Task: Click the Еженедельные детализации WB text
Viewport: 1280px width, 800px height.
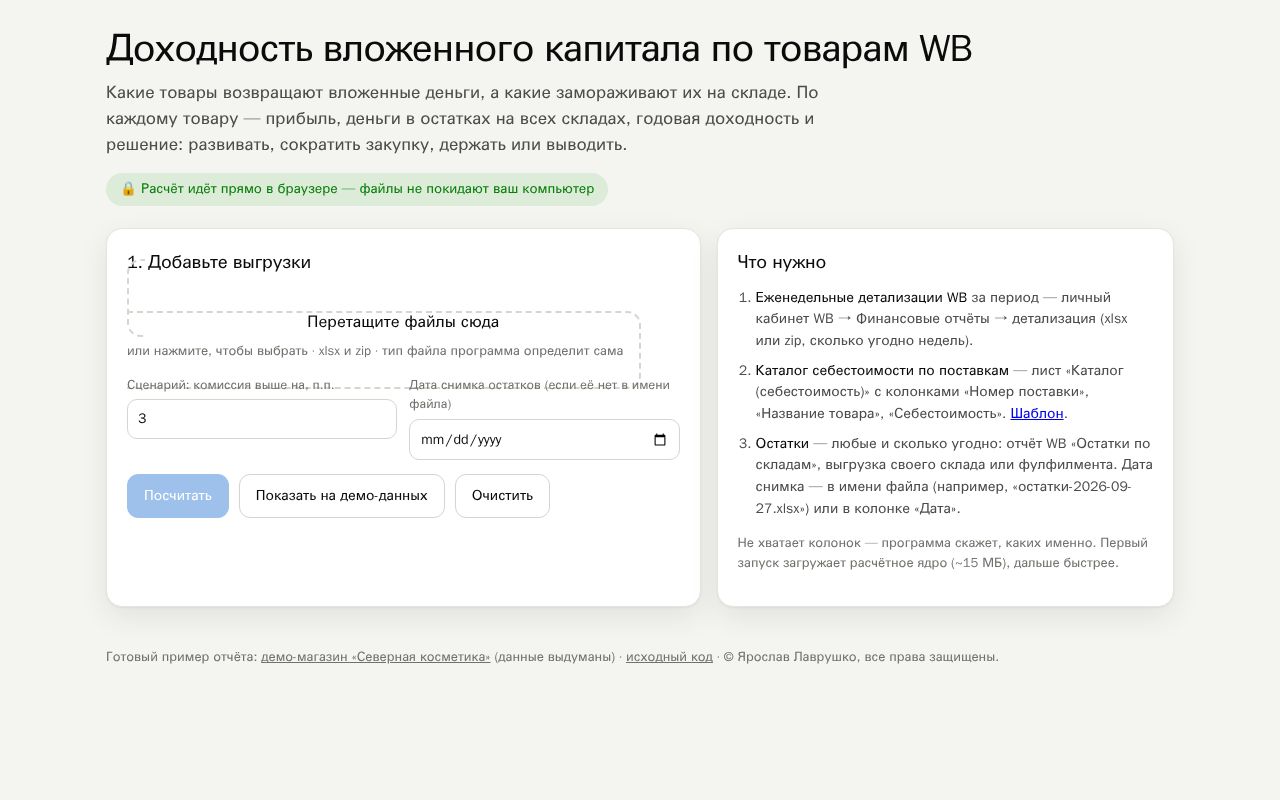Action: [861, 297]
